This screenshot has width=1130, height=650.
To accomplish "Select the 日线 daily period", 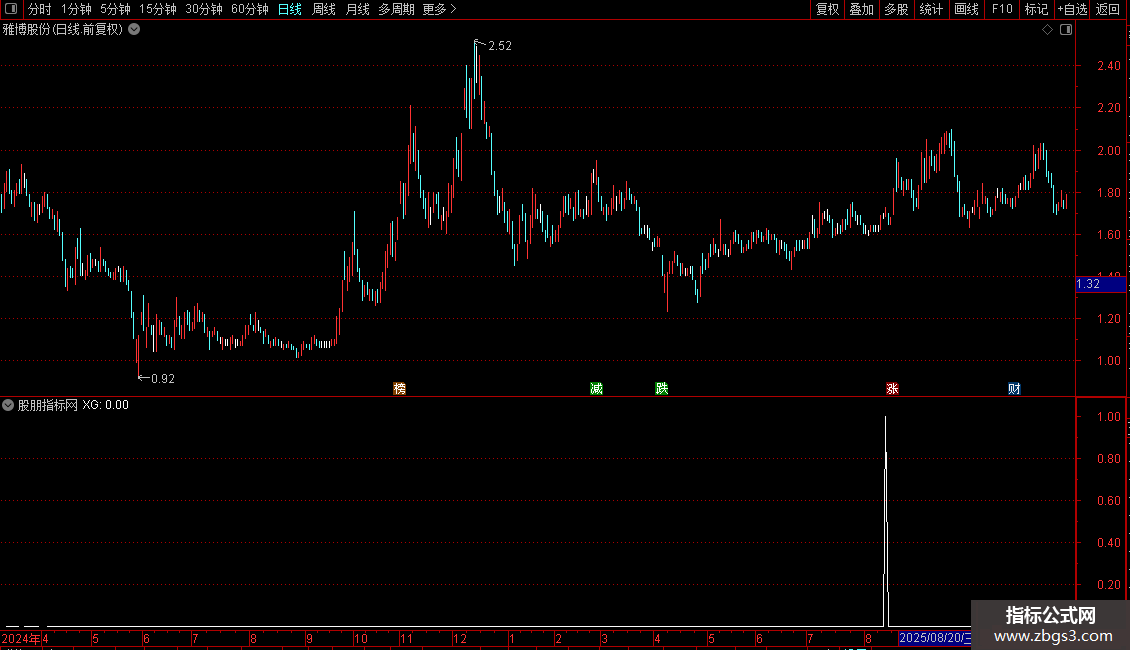I will pyautogui.click(x=290, y=9).
